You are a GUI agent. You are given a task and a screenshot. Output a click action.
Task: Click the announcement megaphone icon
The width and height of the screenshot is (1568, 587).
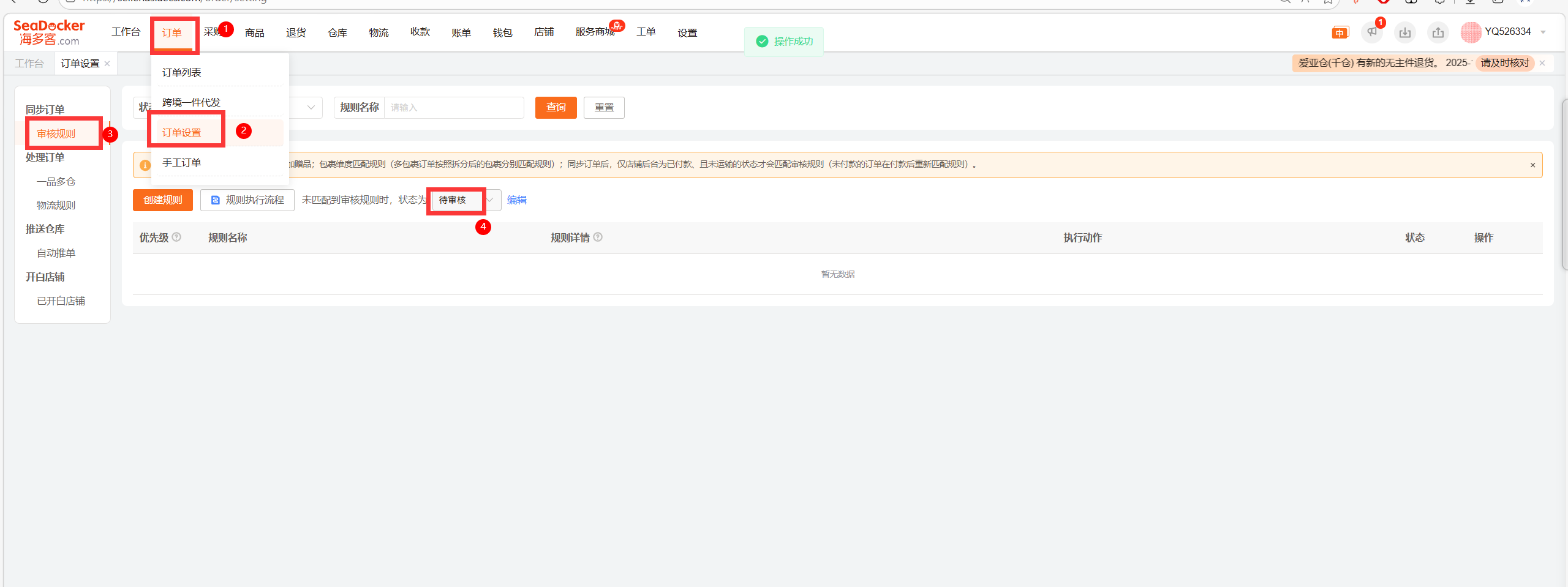tap(1372, 32)
